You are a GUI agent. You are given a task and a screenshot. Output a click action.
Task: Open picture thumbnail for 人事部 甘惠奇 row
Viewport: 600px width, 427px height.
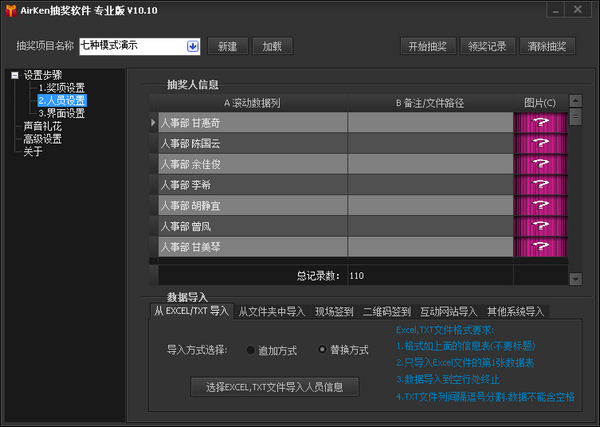[540, 122]
